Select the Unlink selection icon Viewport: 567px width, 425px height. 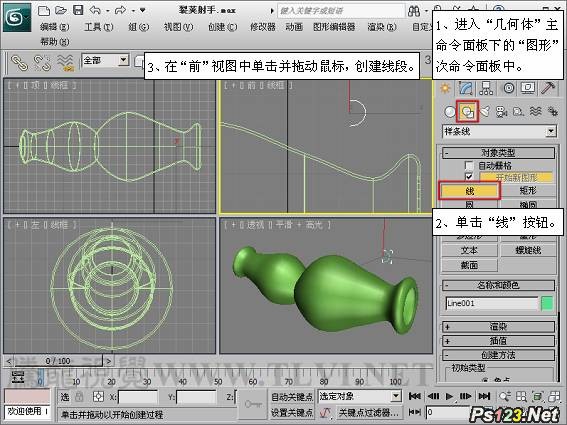[x=42, y=62]
